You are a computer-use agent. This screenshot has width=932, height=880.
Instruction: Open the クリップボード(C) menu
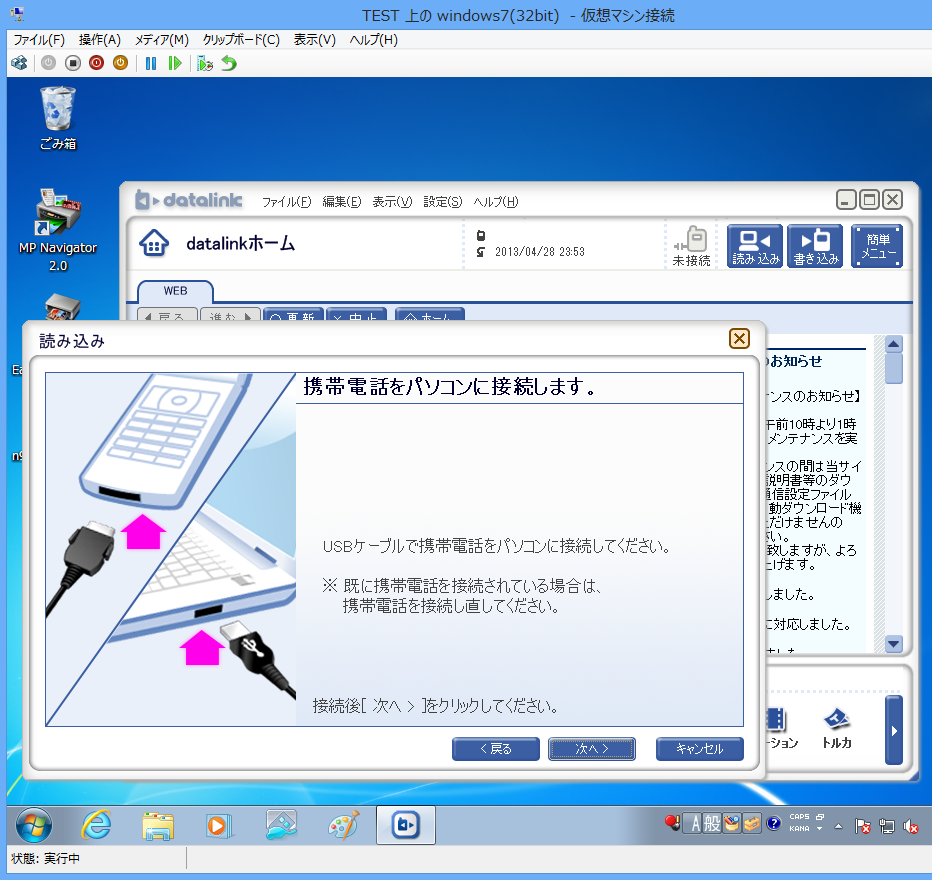(241, 40)
